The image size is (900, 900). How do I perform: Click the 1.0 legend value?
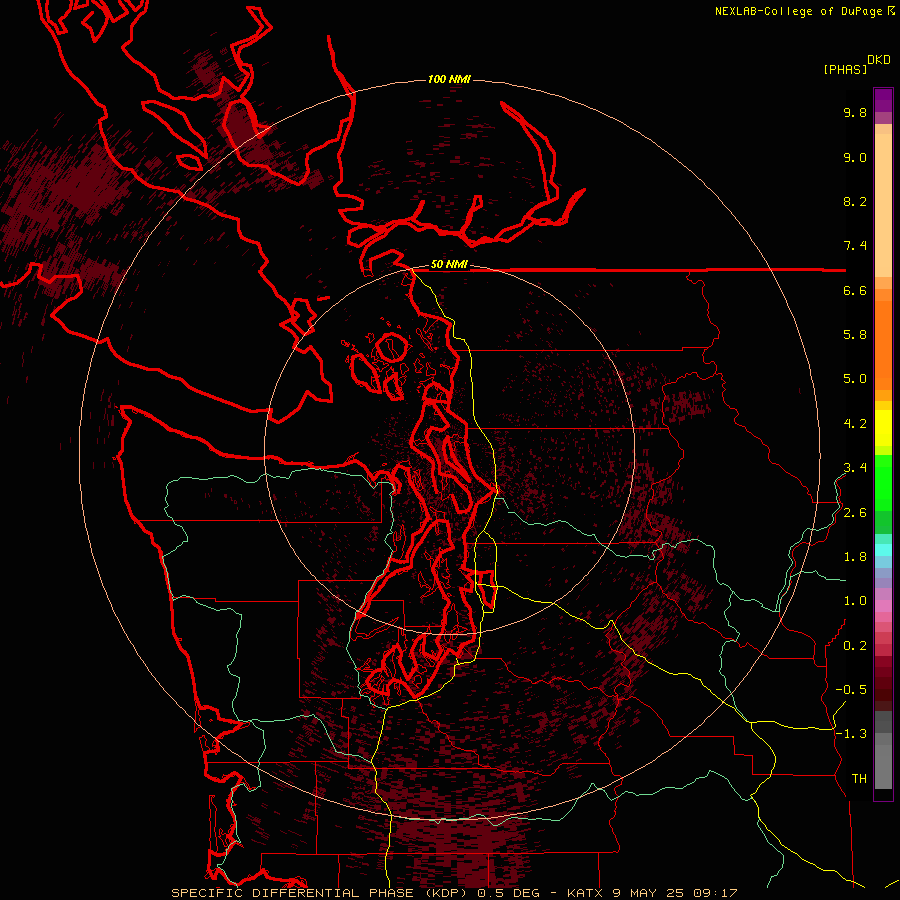(855, 601)
